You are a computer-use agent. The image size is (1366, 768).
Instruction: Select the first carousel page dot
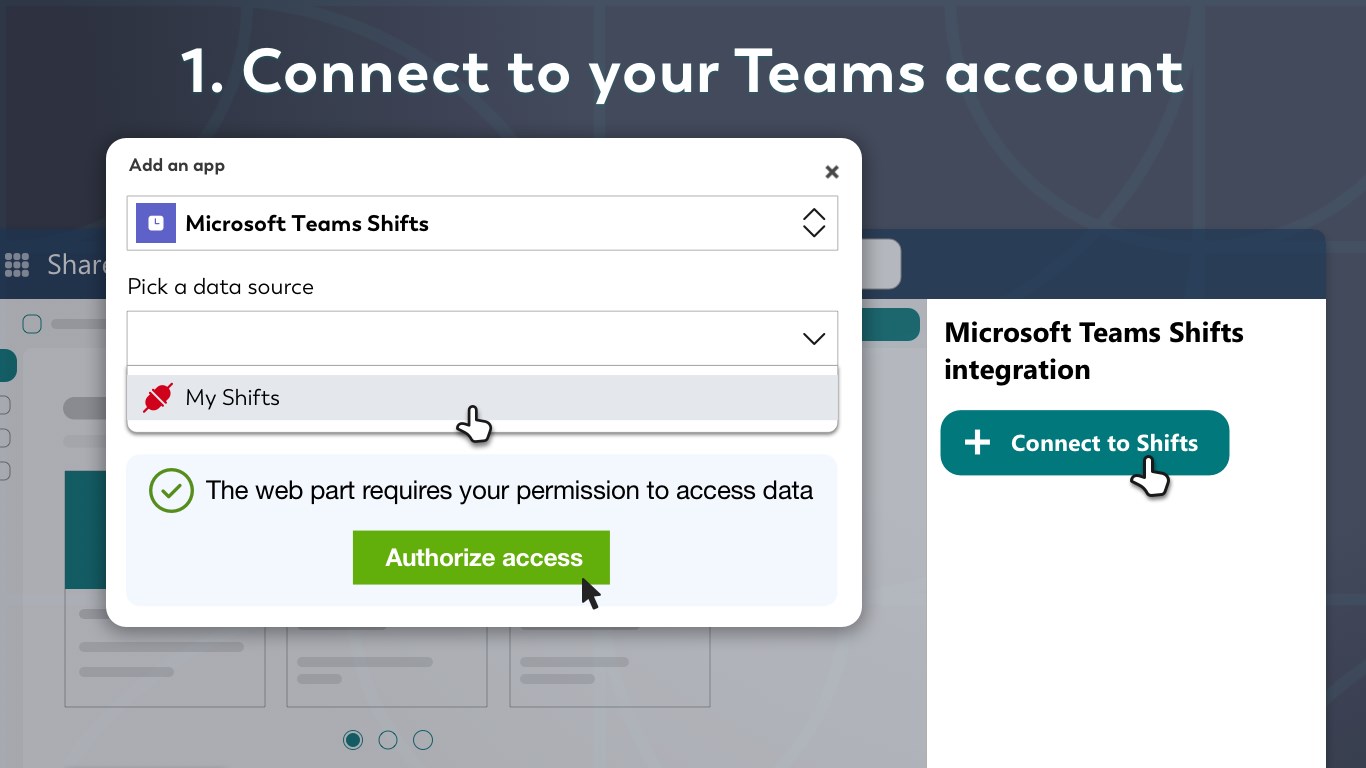[x=353, y=740]
